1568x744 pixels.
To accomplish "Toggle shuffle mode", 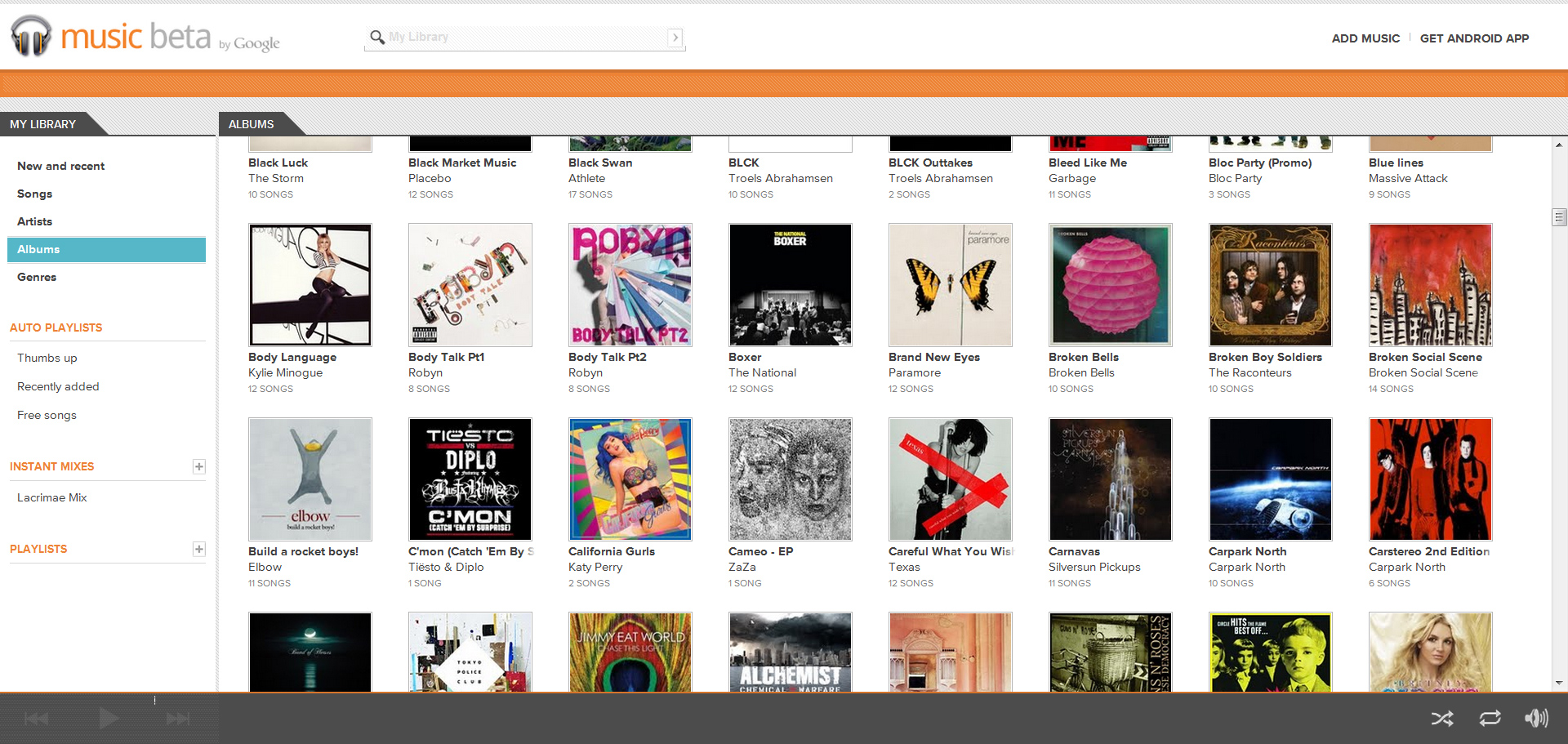I will pos(1442,719).
